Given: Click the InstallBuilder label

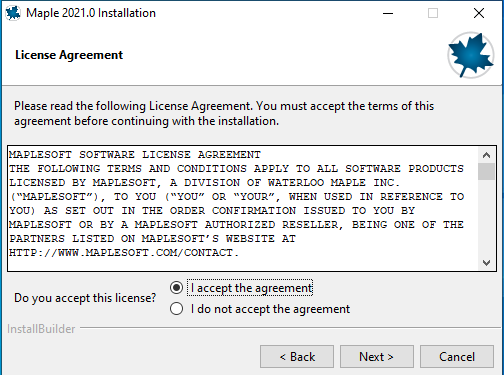Looking at the screenshot, I should coord(41,329).
